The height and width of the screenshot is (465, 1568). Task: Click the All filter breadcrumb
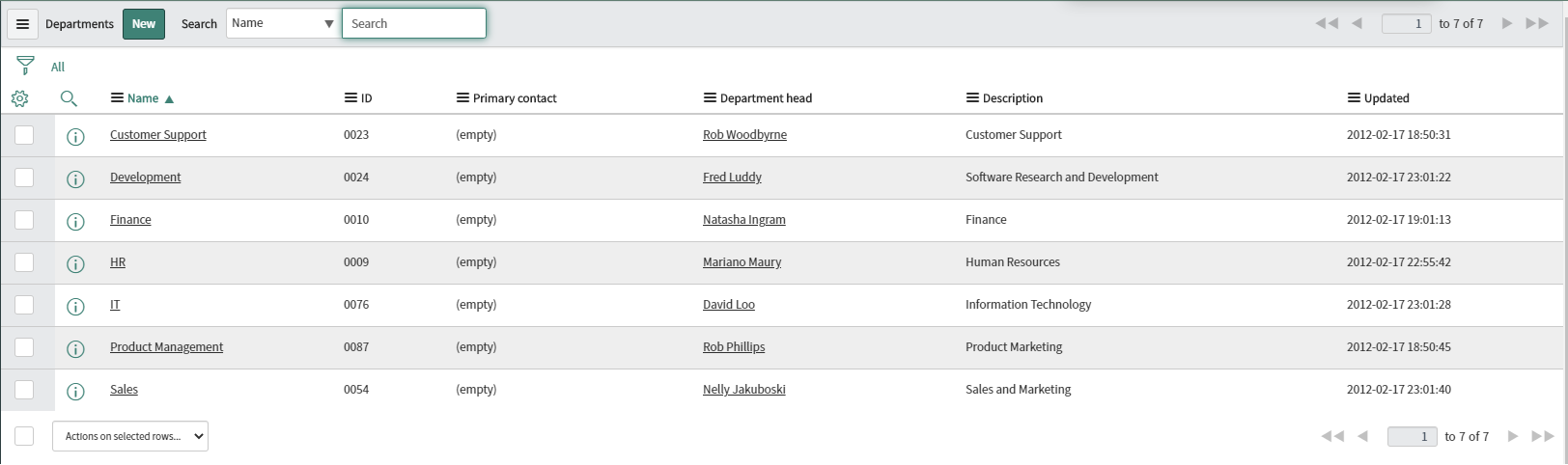click(x=58, y=67)
